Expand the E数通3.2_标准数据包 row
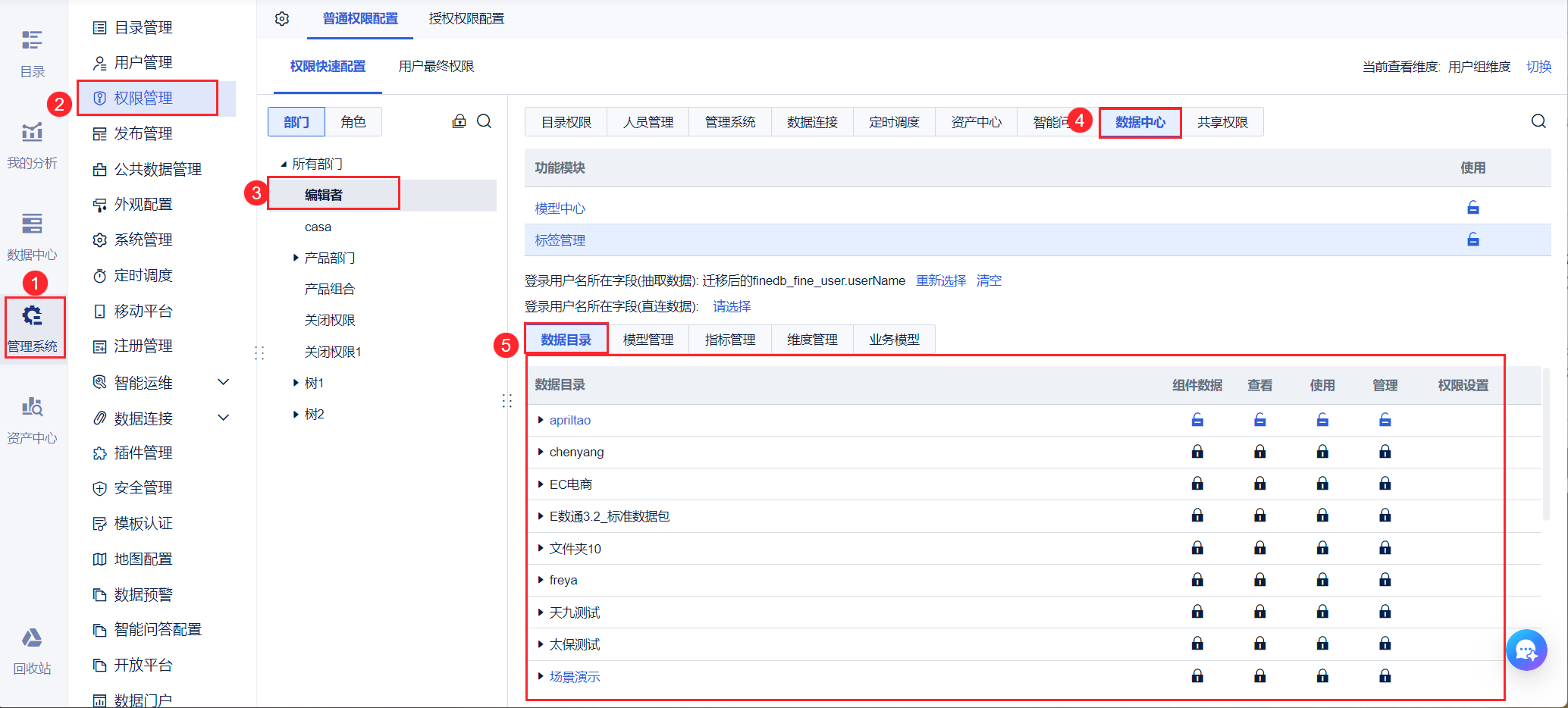1568x708 pixels. pyautogui.click(x=541, y=516)
